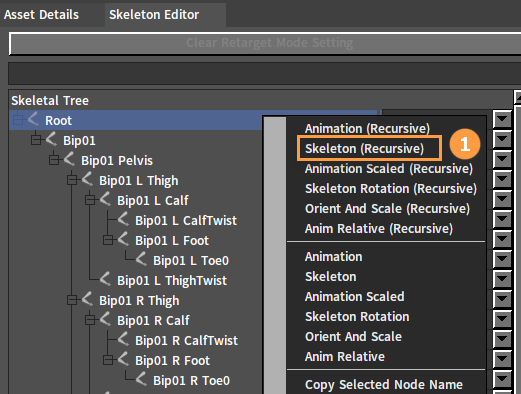Select Orient And Scale menu entry
Image resolution: width=521 pixels, height=394 pixels.
click(x=353, y=337)
